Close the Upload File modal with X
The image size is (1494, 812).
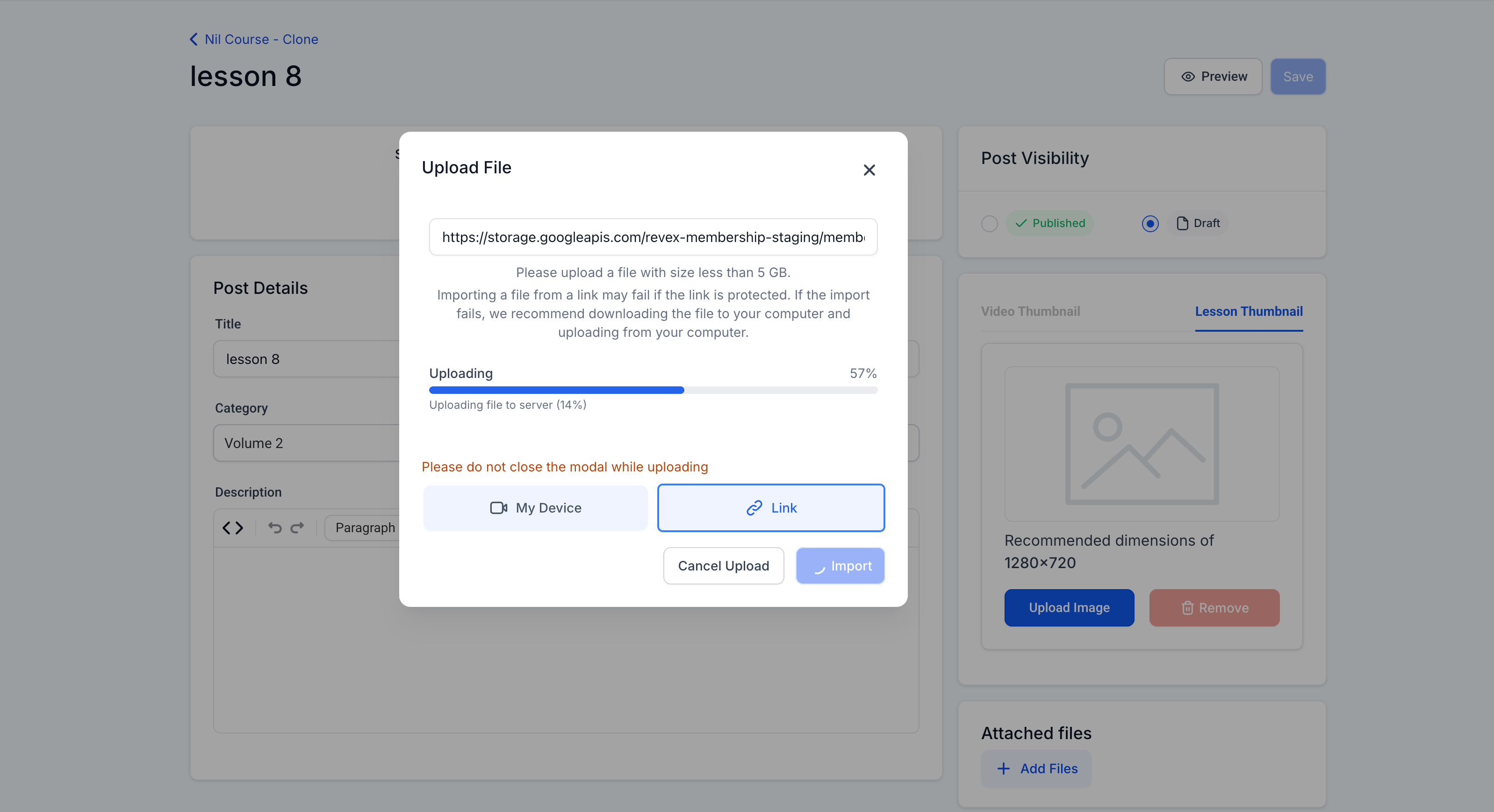pos(869,170)
